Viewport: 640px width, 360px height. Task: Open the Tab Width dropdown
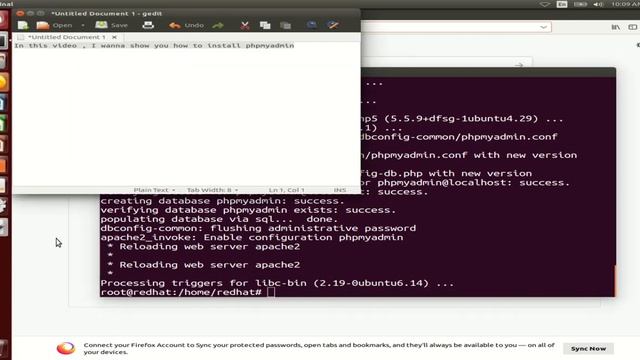pyautogui.click(x=212, y=190)
